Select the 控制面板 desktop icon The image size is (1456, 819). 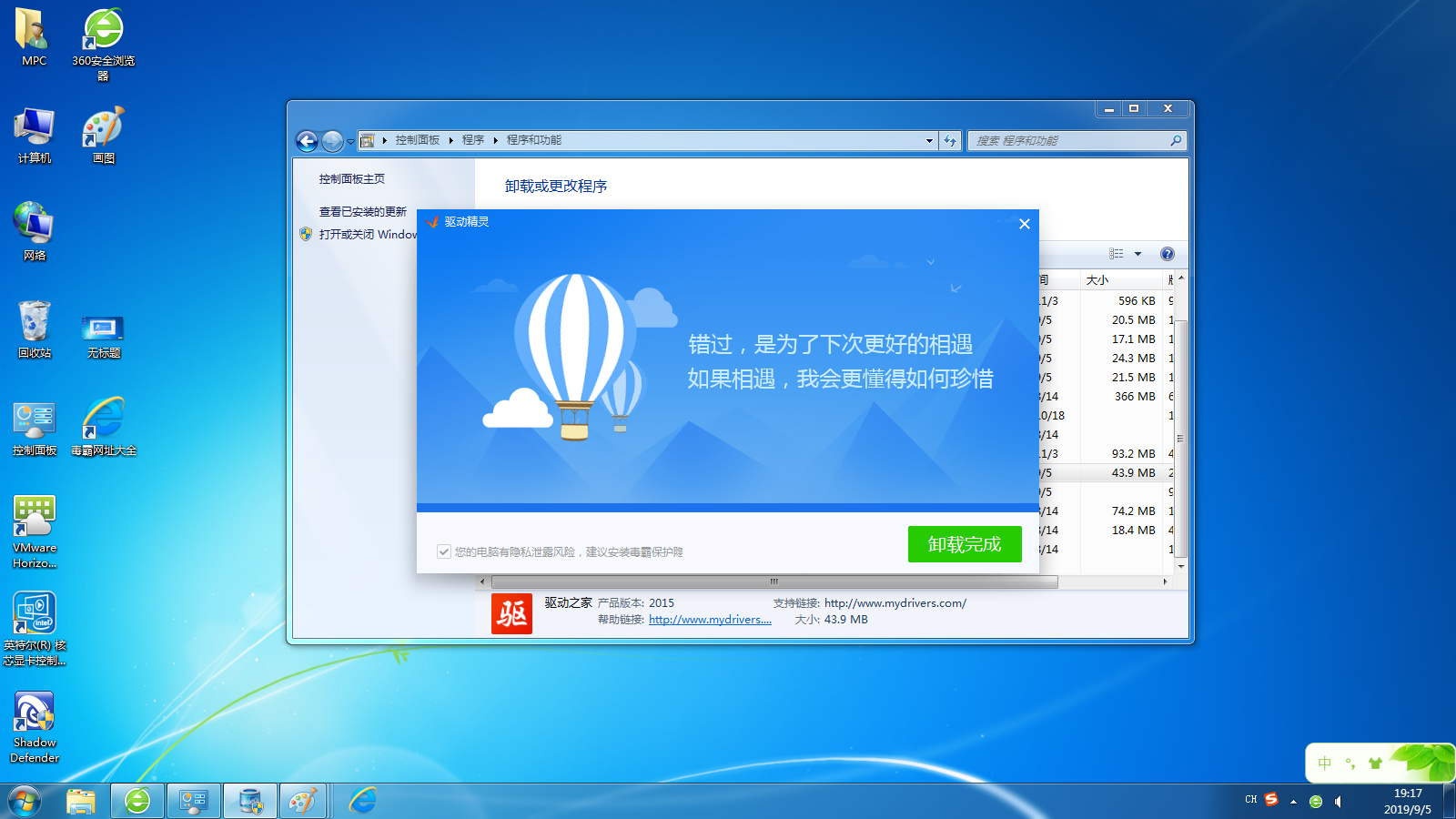pos(35,428)
